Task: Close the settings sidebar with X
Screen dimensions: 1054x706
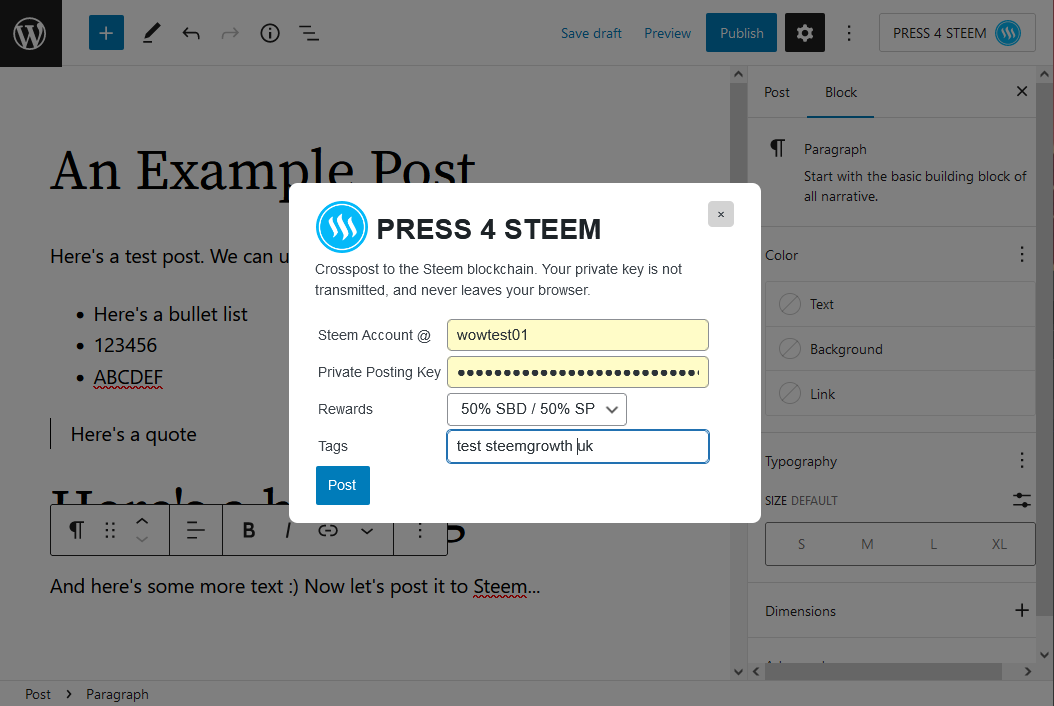Action: click(x=1022, y=91)
